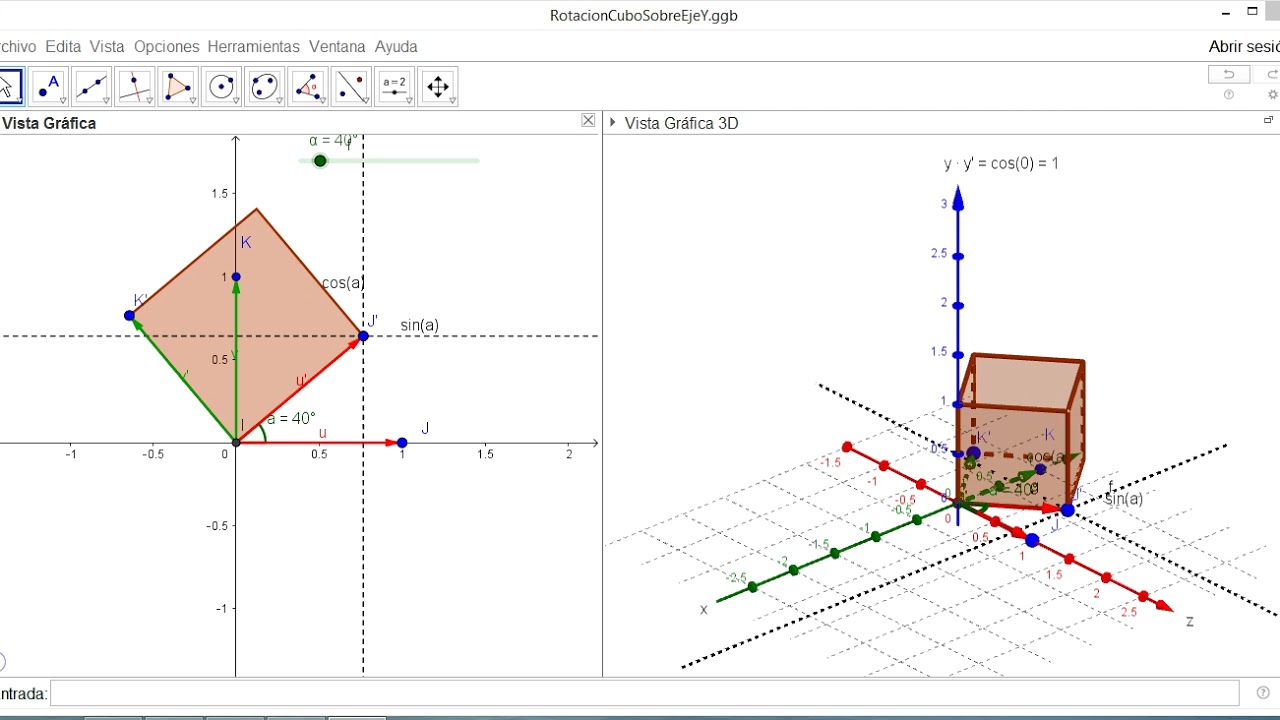
Task: Expand the Vista Gráfica 3D style bar triangle
Action: [x=613, y=123]
